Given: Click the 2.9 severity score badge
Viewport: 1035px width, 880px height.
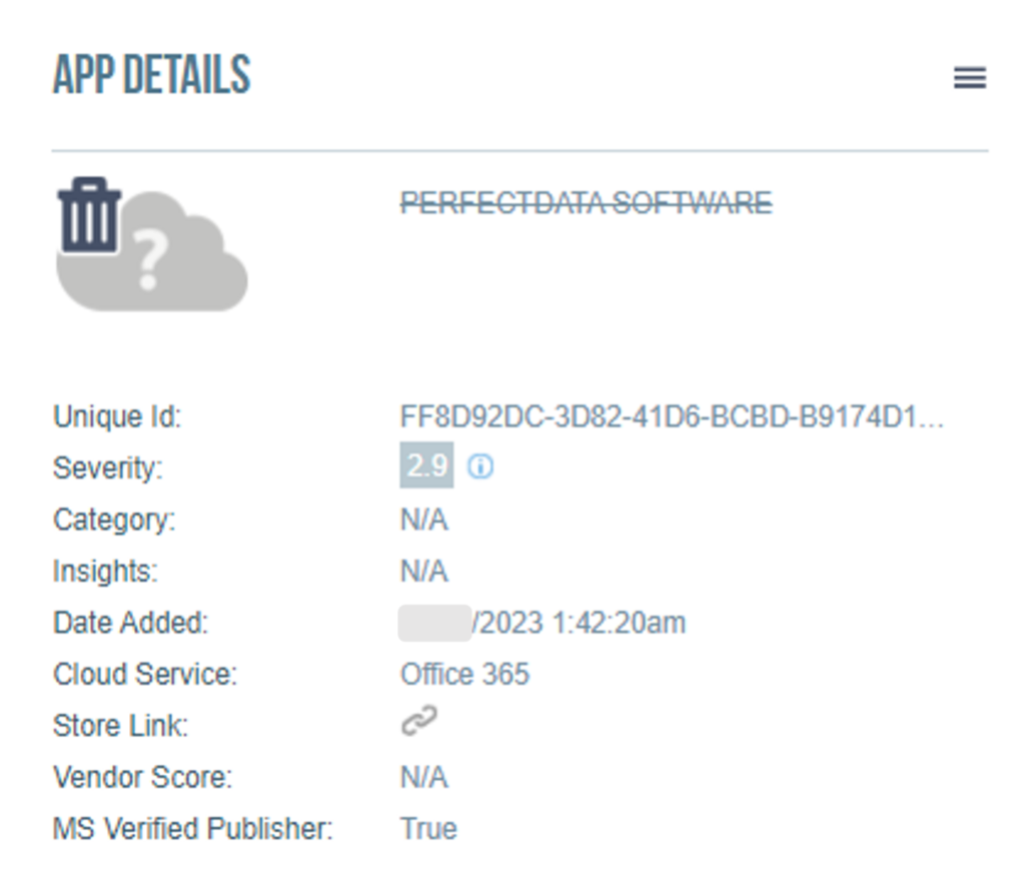Looking at the screenshot, I should 426,465.
